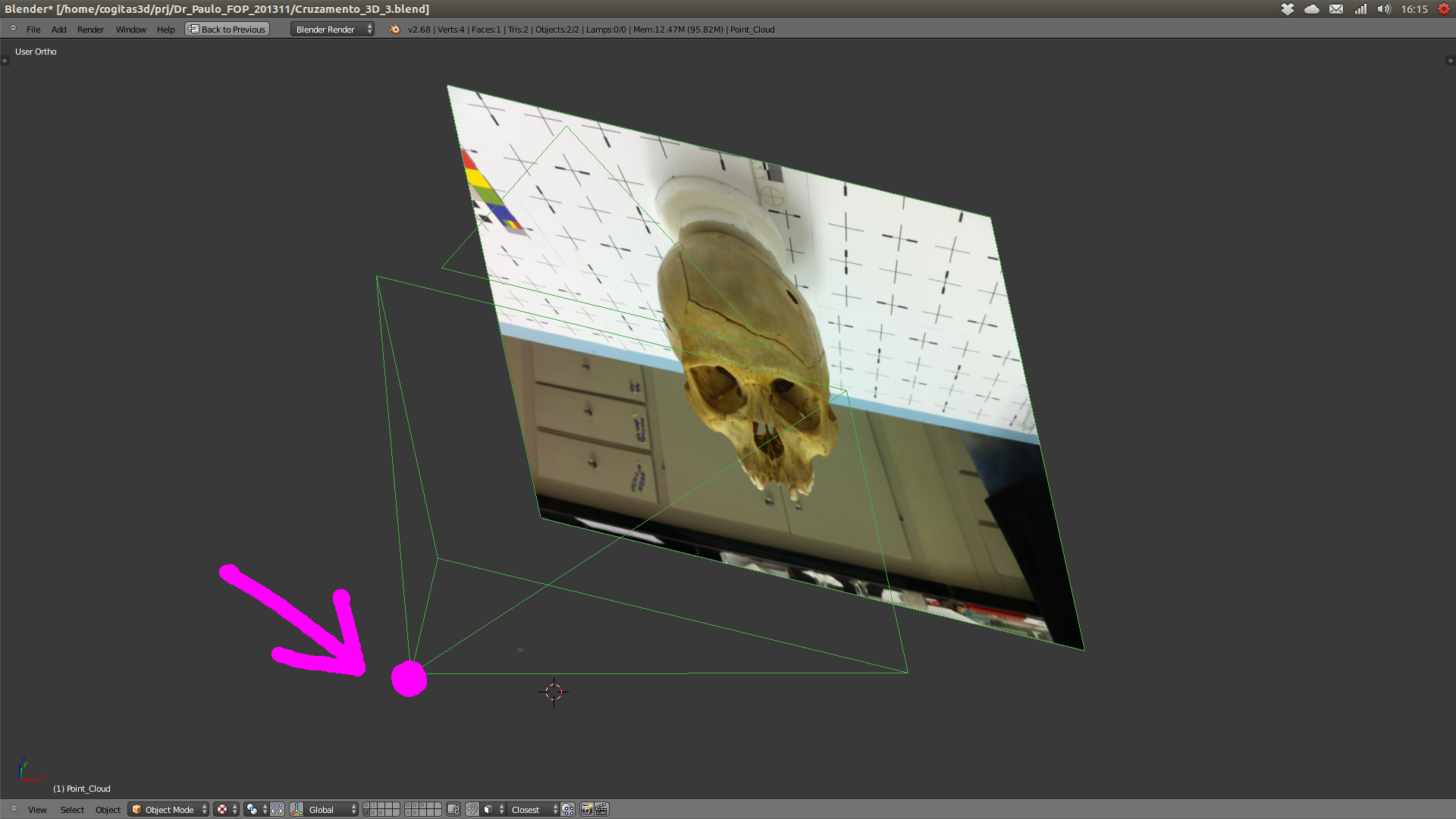Click Blender logo icon in header

[x=394, y=30]
